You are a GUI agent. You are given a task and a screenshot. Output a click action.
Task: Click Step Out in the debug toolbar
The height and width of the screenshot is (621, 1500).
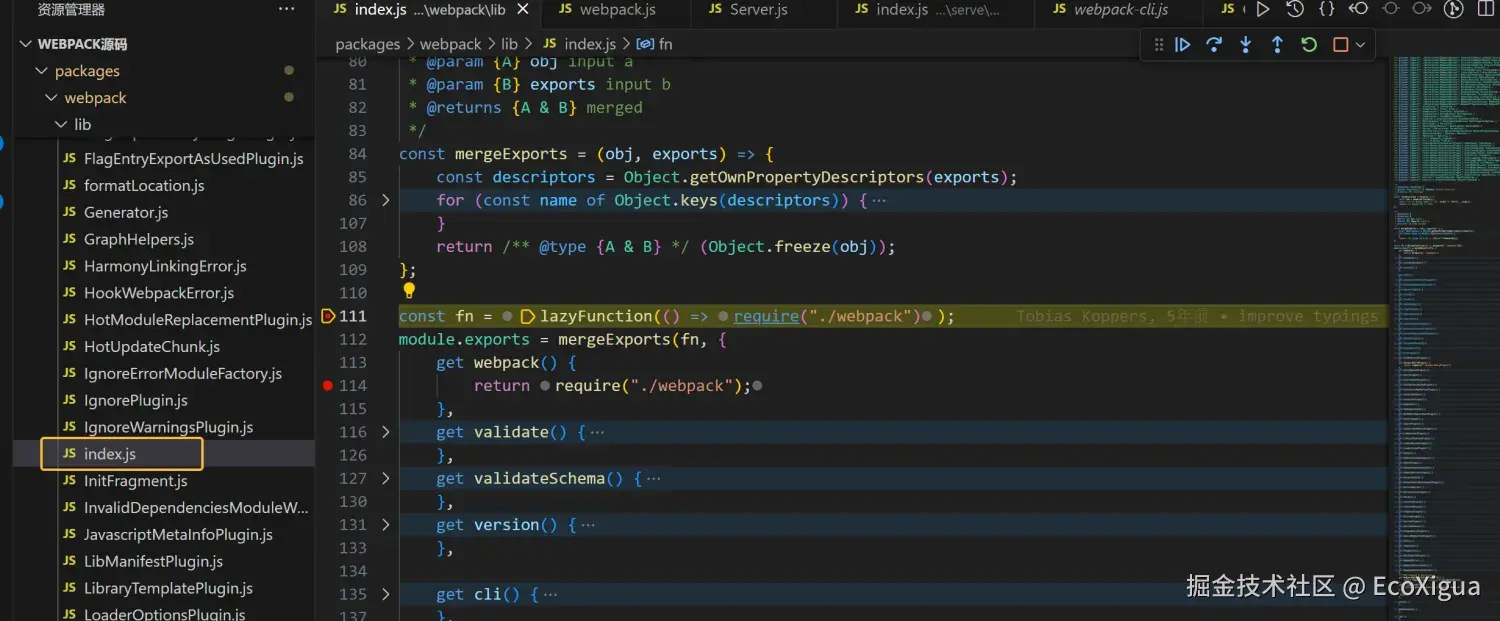1277,45
